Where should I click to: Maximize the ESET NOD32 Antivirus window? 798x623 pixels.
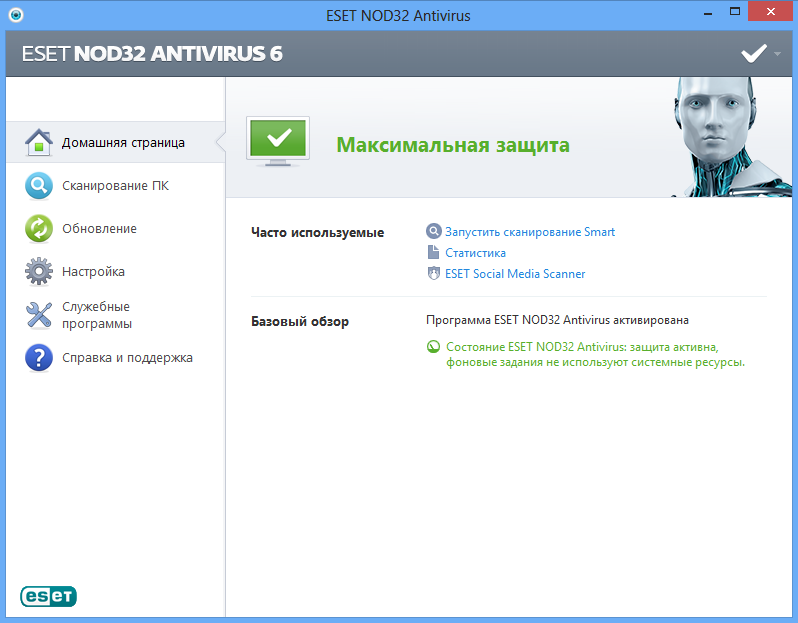click(x=734, y=12)
